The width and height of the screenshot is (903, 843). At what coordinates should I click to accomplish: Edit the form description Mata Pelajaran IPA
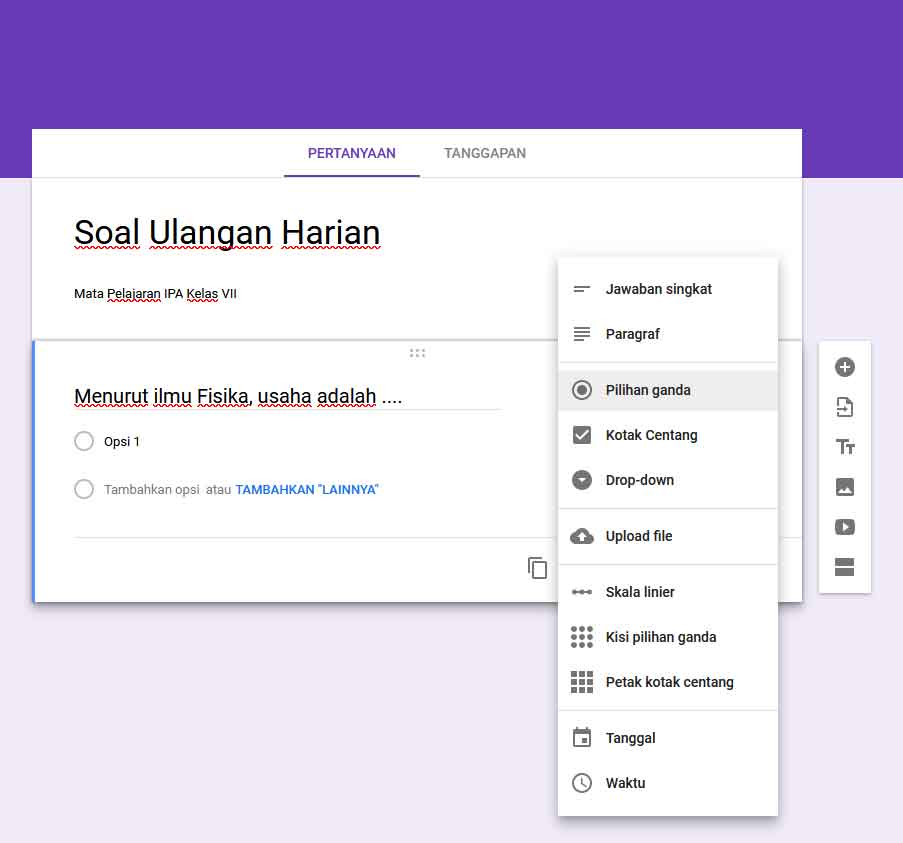click(155, 294)
